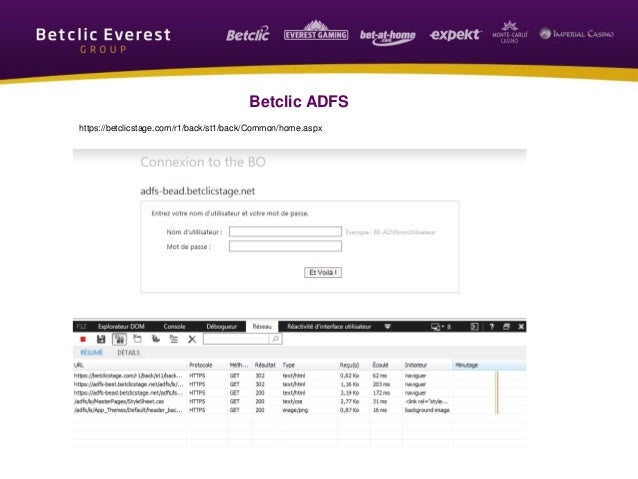Click the help question mark icon
The width and height of the screenshot is (638, 479).
pos(492,326)
